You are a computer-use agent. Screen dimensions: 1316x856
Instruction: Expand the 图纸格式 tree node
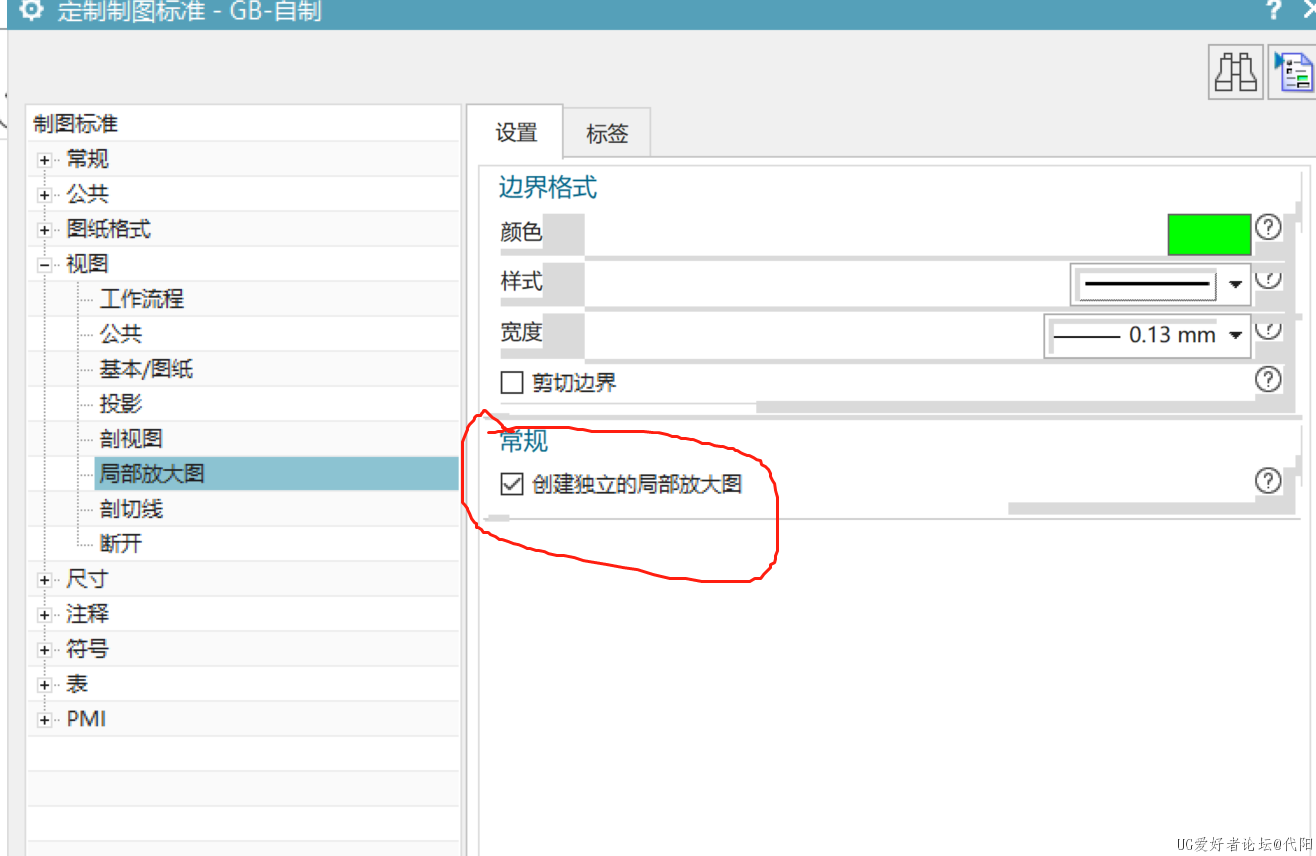[44, 230]
